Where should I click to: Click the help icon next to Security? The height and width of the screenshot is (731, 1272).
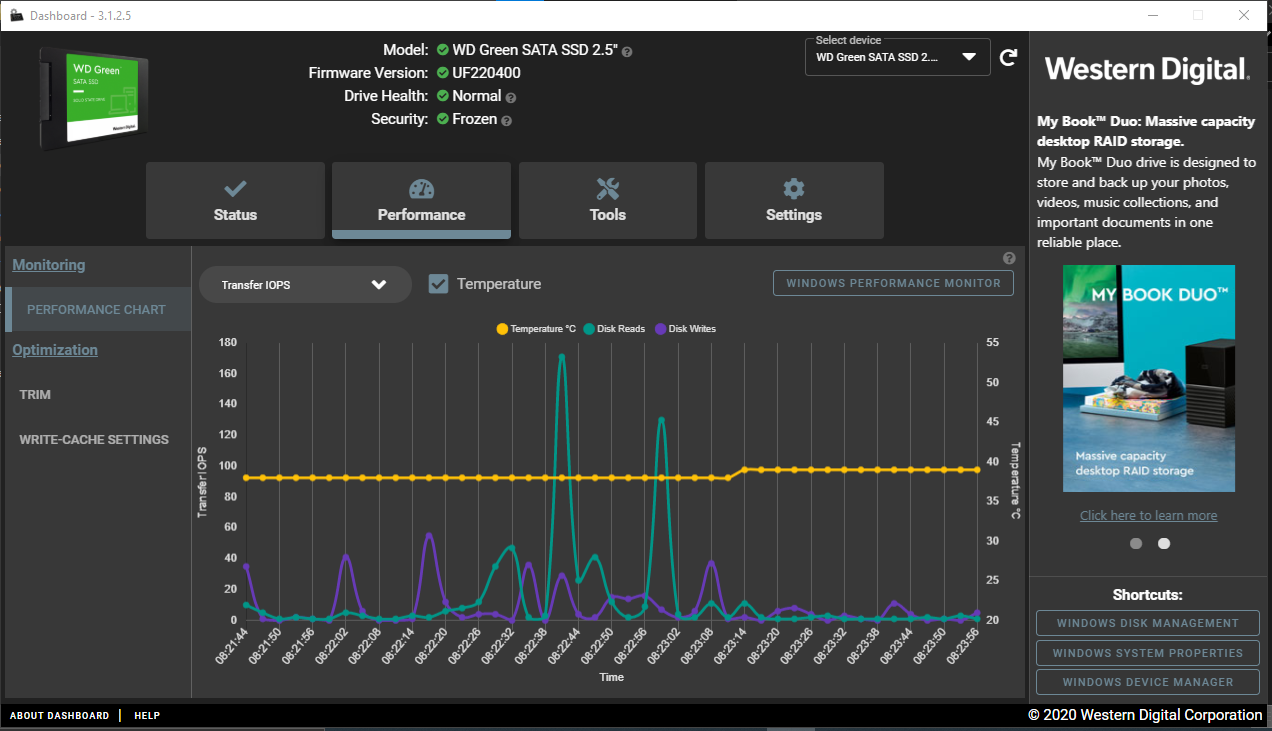[506, 121]
